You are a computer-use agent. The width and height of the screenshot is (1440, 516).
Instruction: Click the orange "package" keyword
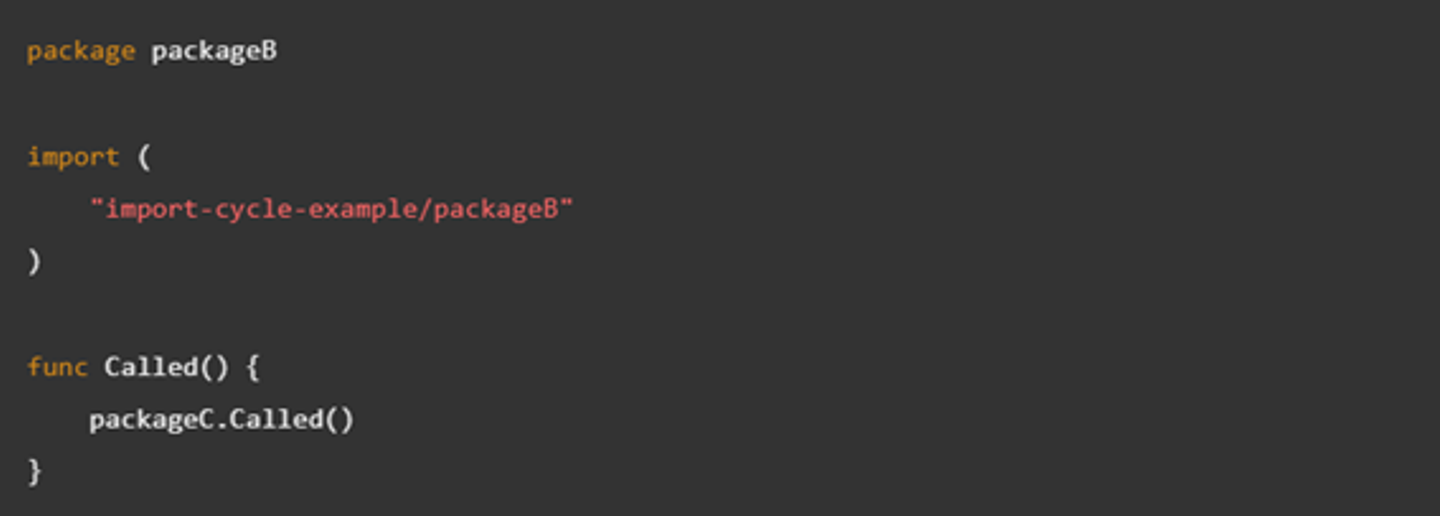click(x=81, y=52)
